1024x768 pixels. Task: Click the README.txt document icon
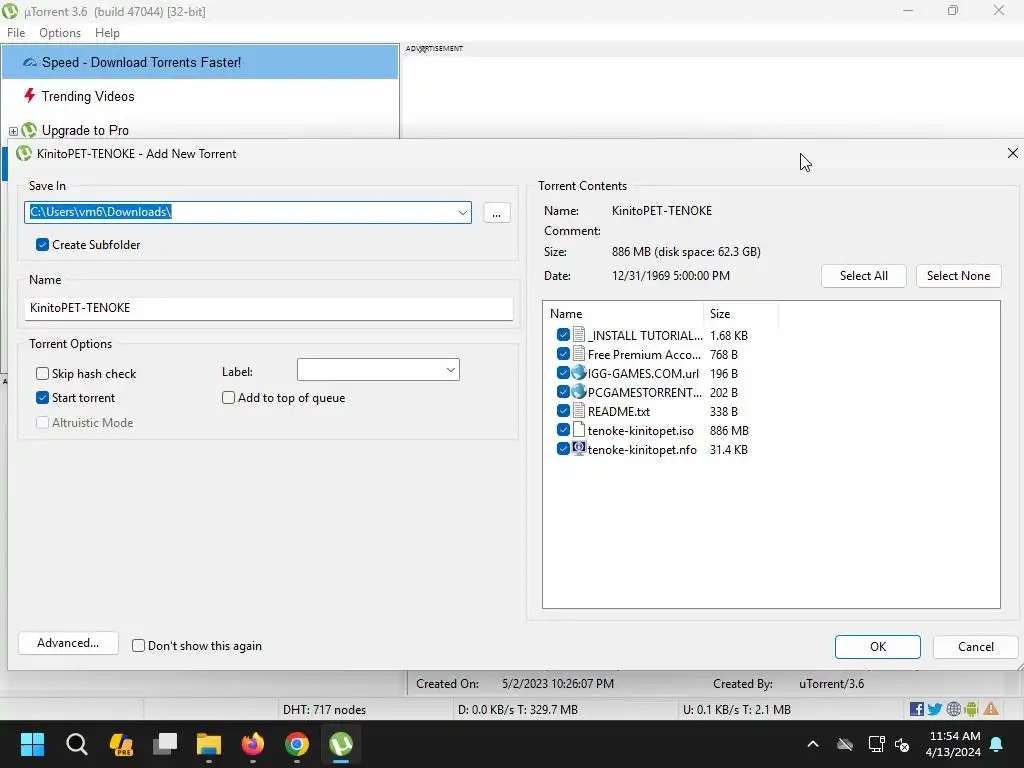(x=579, y=411)
